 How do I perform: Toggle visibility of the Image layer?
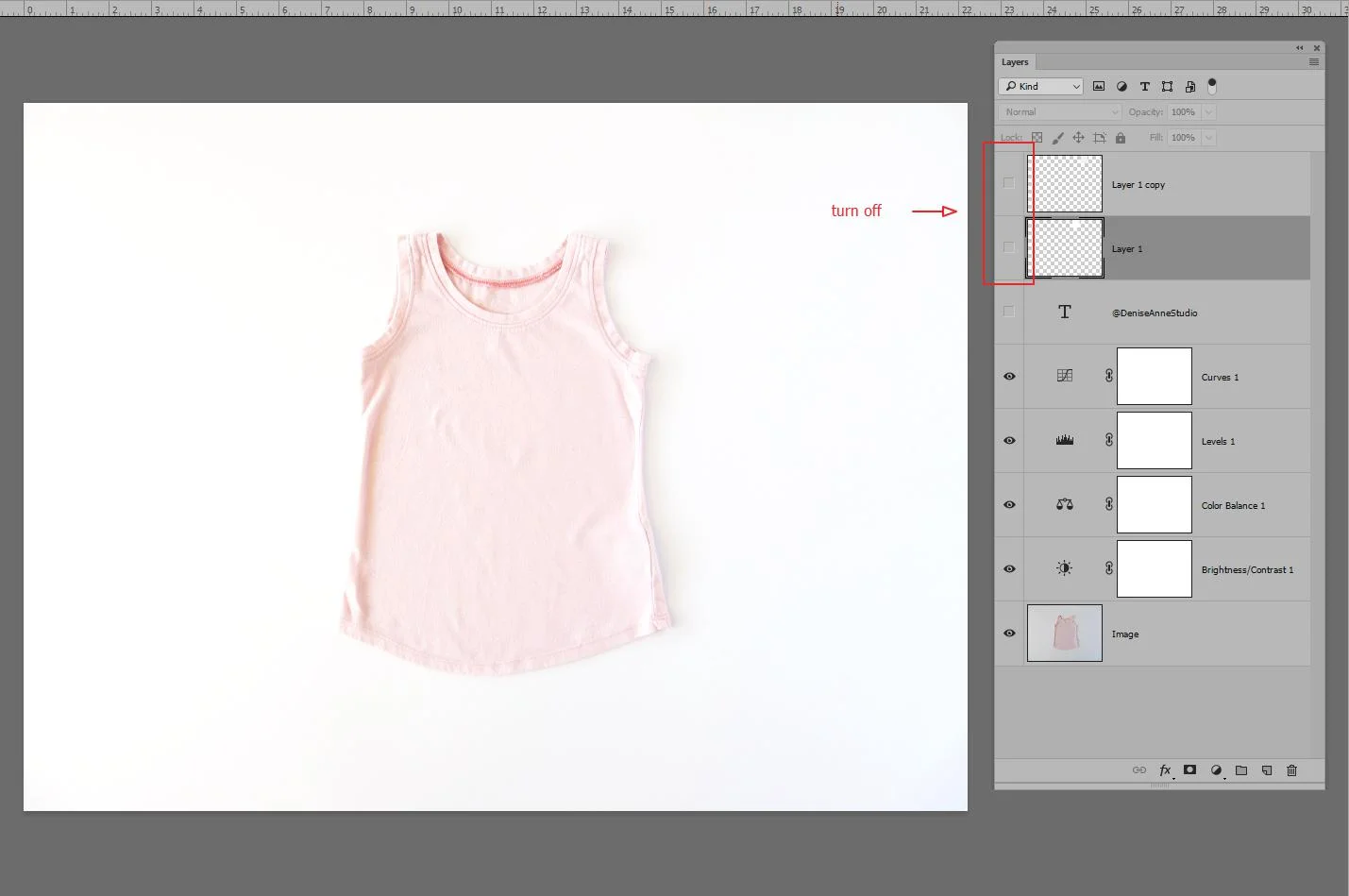point(1008,634)
